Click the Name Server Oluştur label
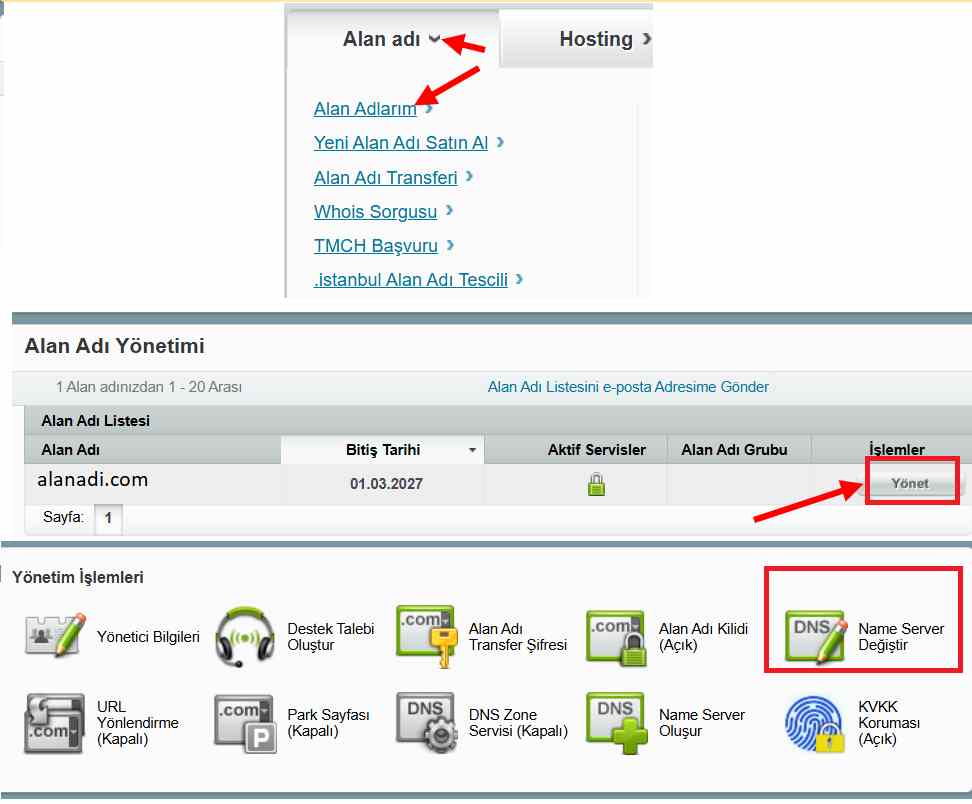 tap(702, 723)
